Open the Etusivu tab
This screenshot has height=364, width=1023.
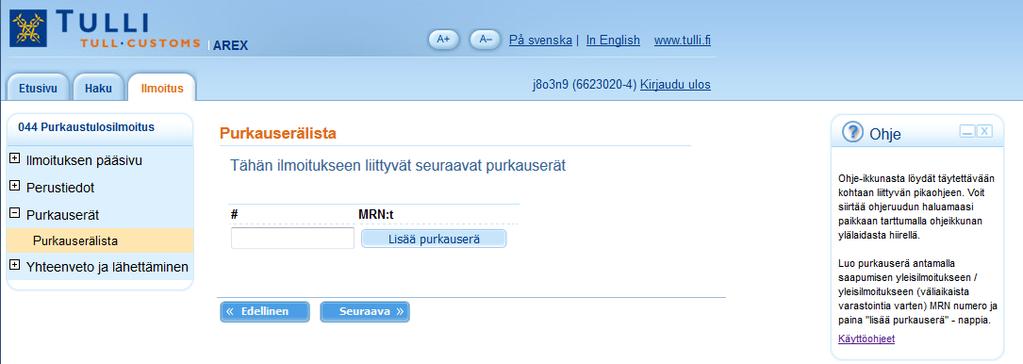click(38, 88)
